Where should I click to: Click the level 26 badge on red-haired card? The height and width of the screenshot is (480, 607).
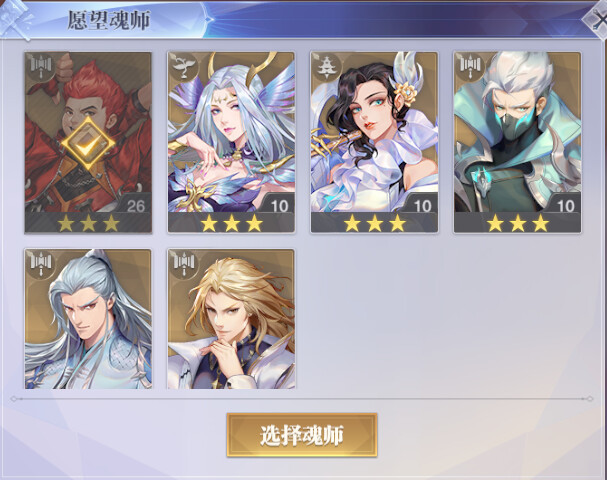135,205
